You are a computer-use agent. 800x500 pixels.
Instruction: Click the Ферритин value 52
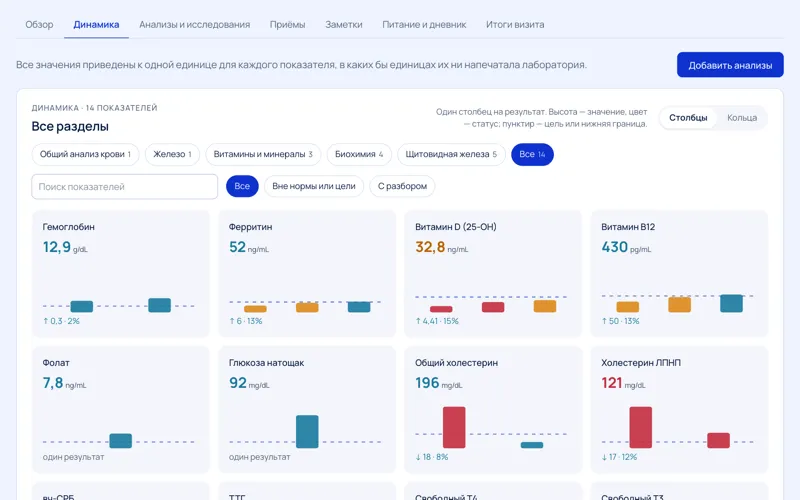point(237,247)
